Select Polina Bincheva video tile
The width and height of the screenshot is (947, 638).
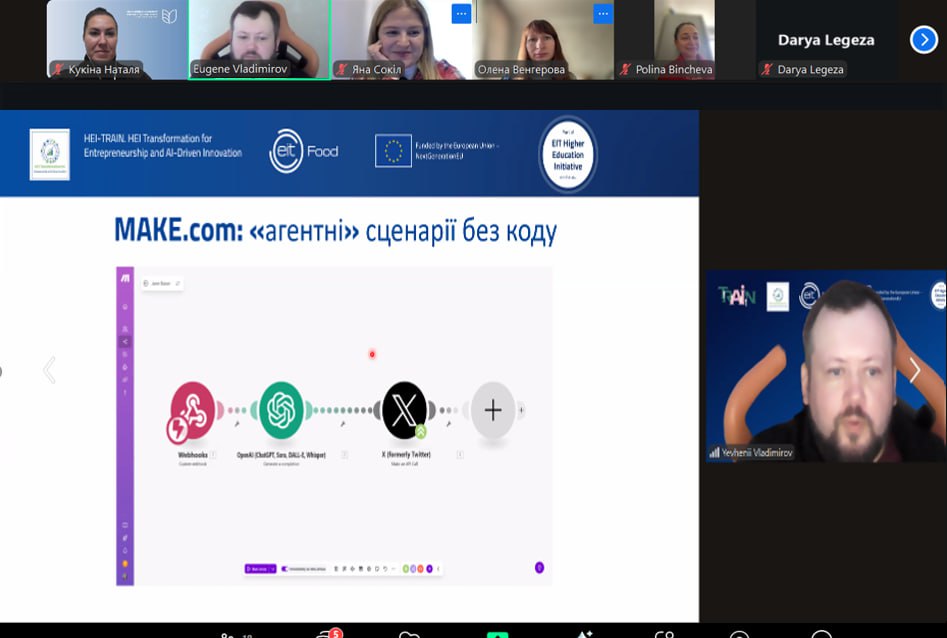tap(684, 39)
